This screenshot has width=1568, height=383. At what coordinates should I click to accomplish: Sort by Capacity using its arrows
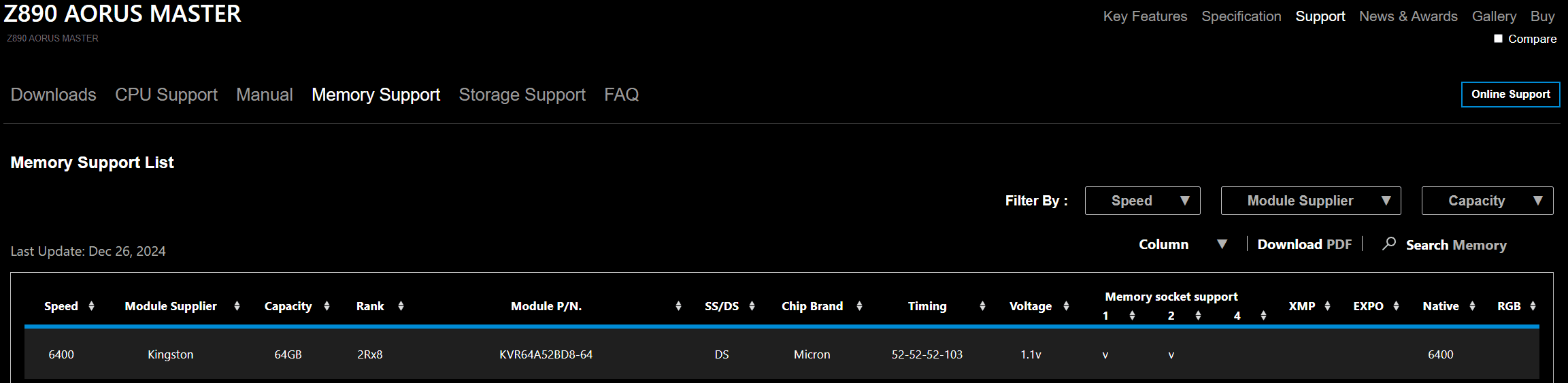coord(327,306)
